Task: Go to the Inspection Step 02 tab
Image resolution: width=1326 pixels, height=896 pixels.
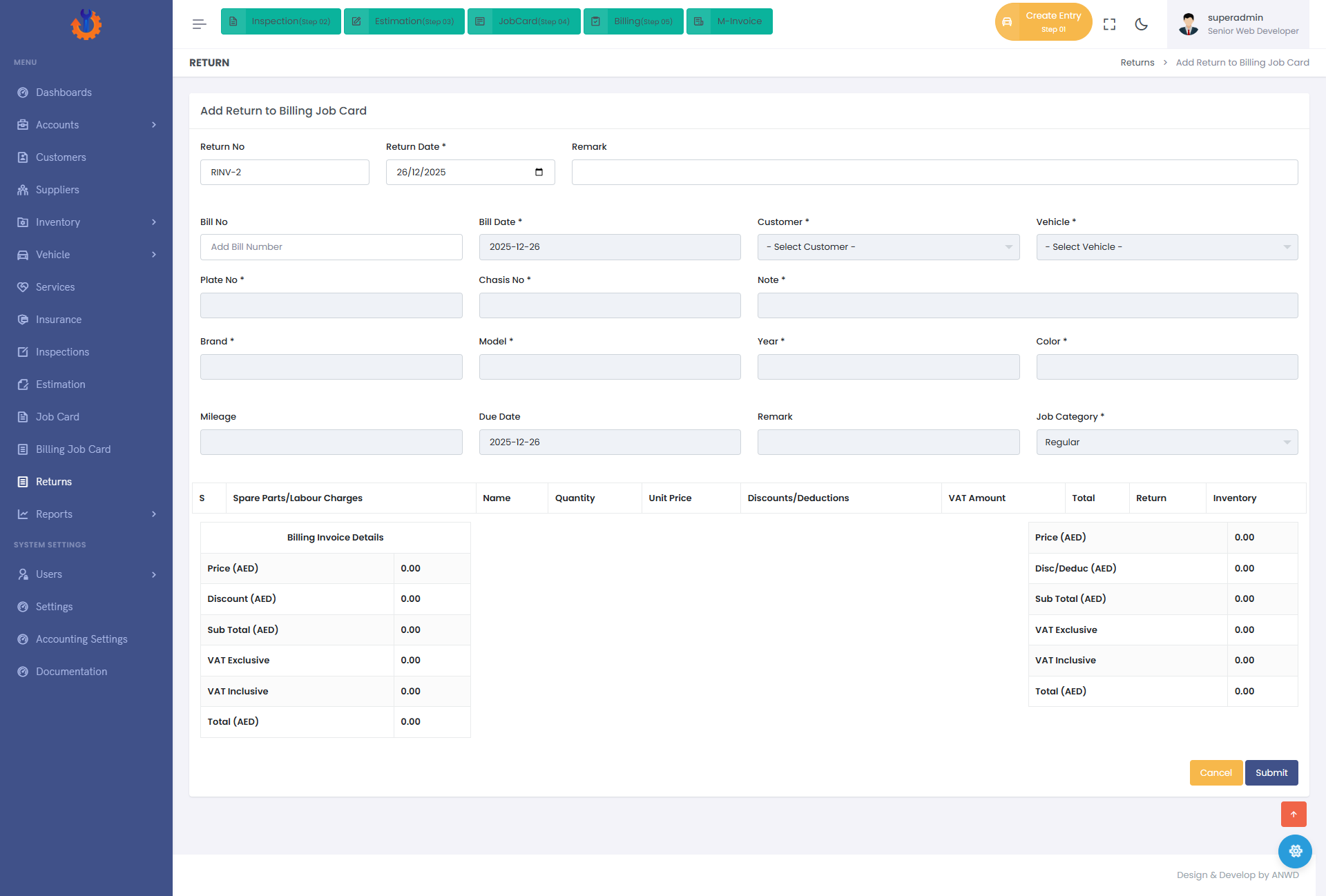Action: tap(281, 21)
